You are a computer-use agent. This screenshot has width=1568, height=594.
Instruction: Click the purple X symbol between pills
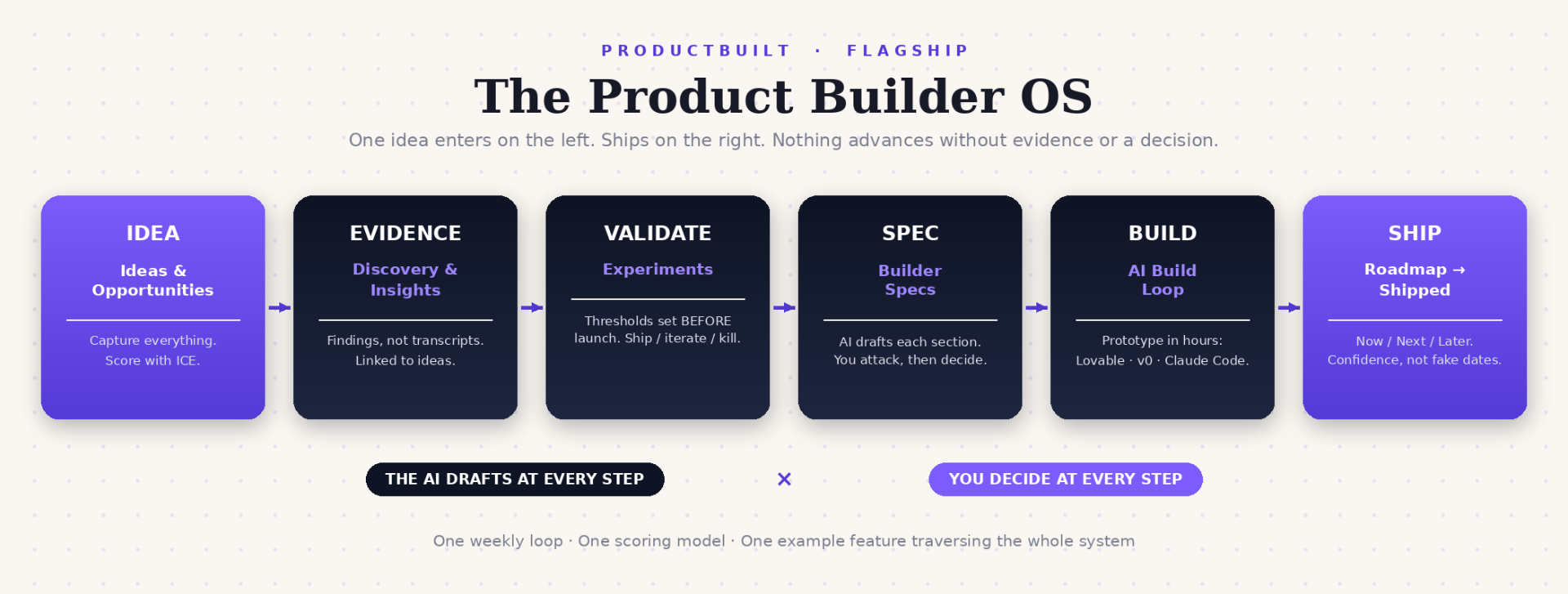784,479
